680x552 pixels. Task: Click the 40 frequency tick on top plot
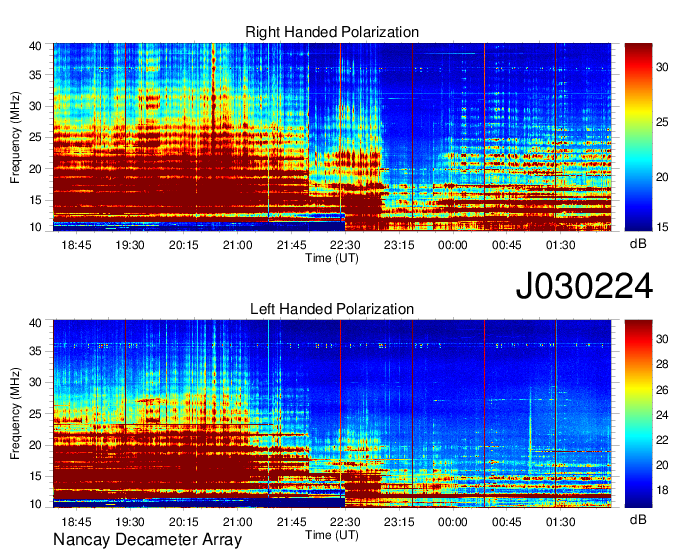35,46
